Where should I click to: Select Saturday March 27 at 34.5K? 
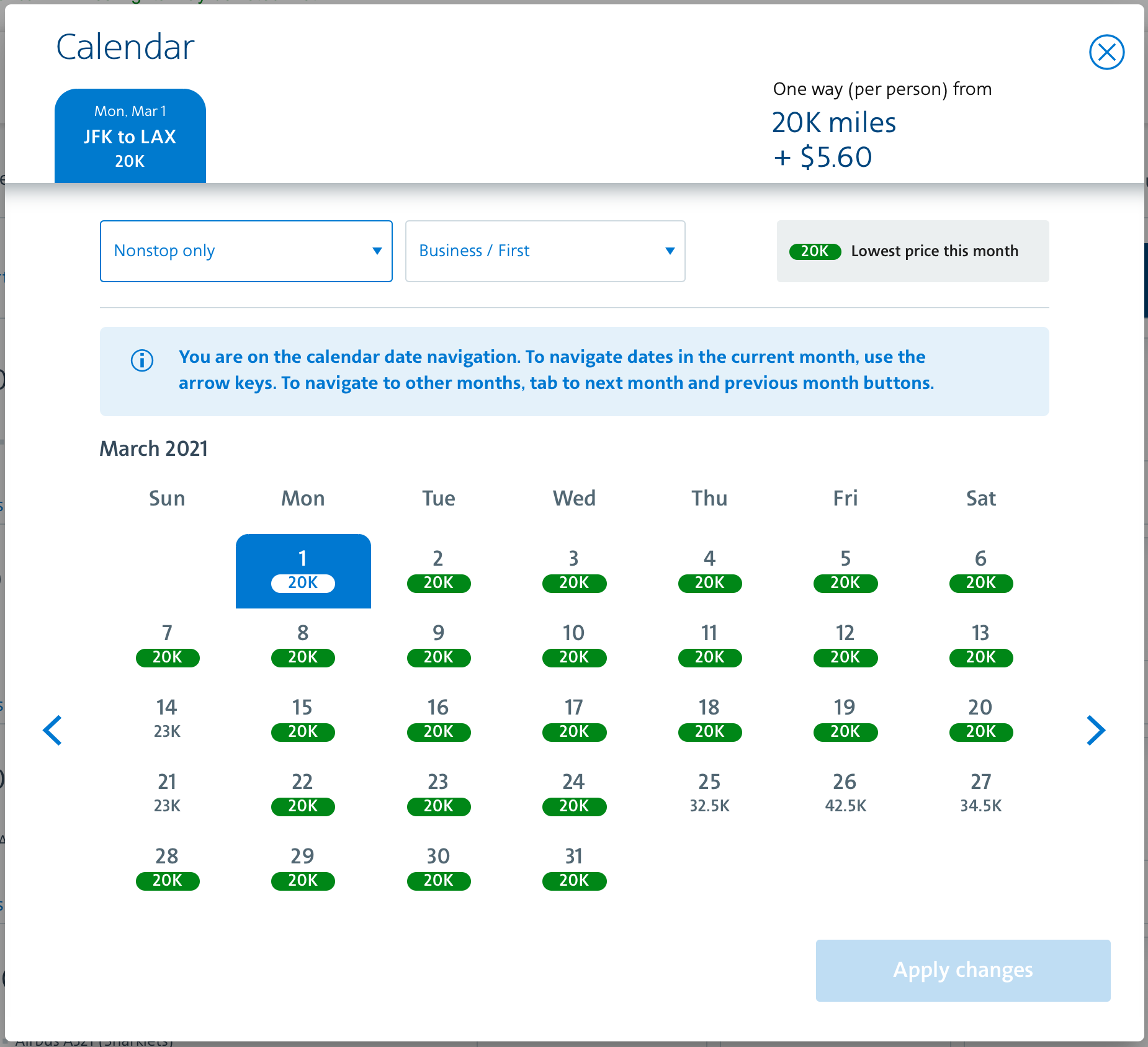tap(980, 793)
